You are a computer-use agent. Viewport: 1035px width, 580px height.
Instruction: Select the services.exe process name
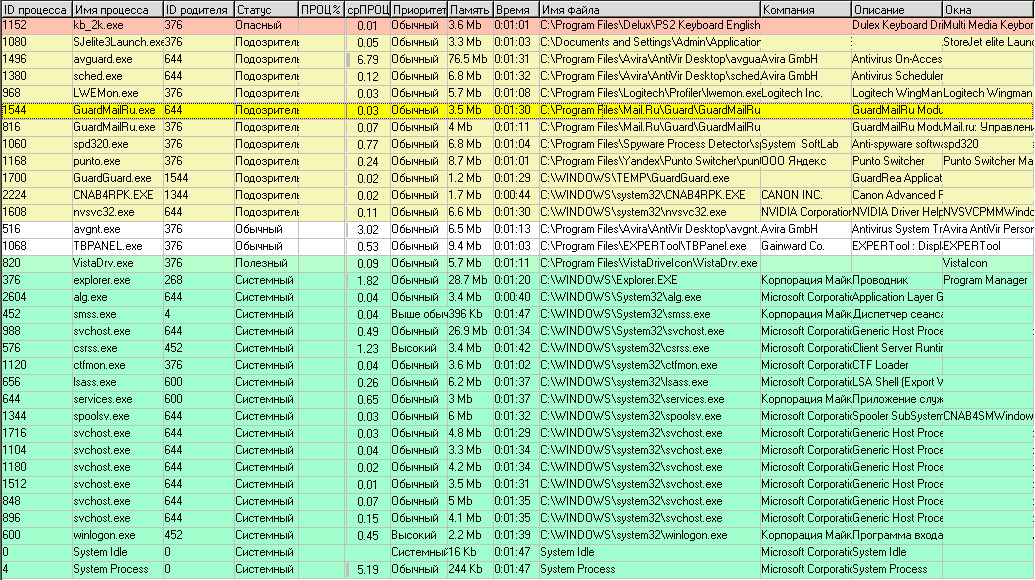pos(103,400)
